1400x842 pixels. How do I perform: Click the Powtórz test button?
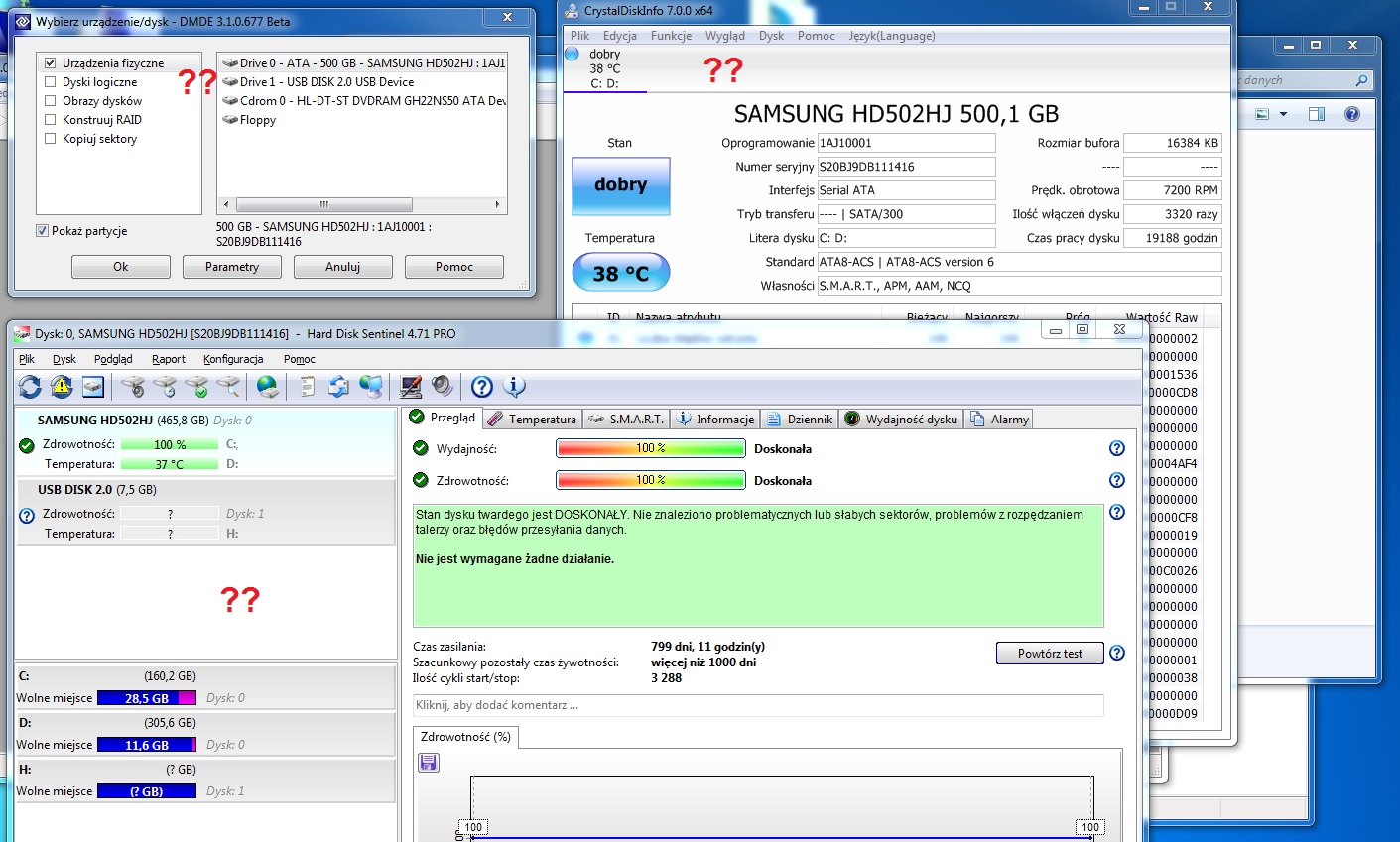[x=1050, y=653]
